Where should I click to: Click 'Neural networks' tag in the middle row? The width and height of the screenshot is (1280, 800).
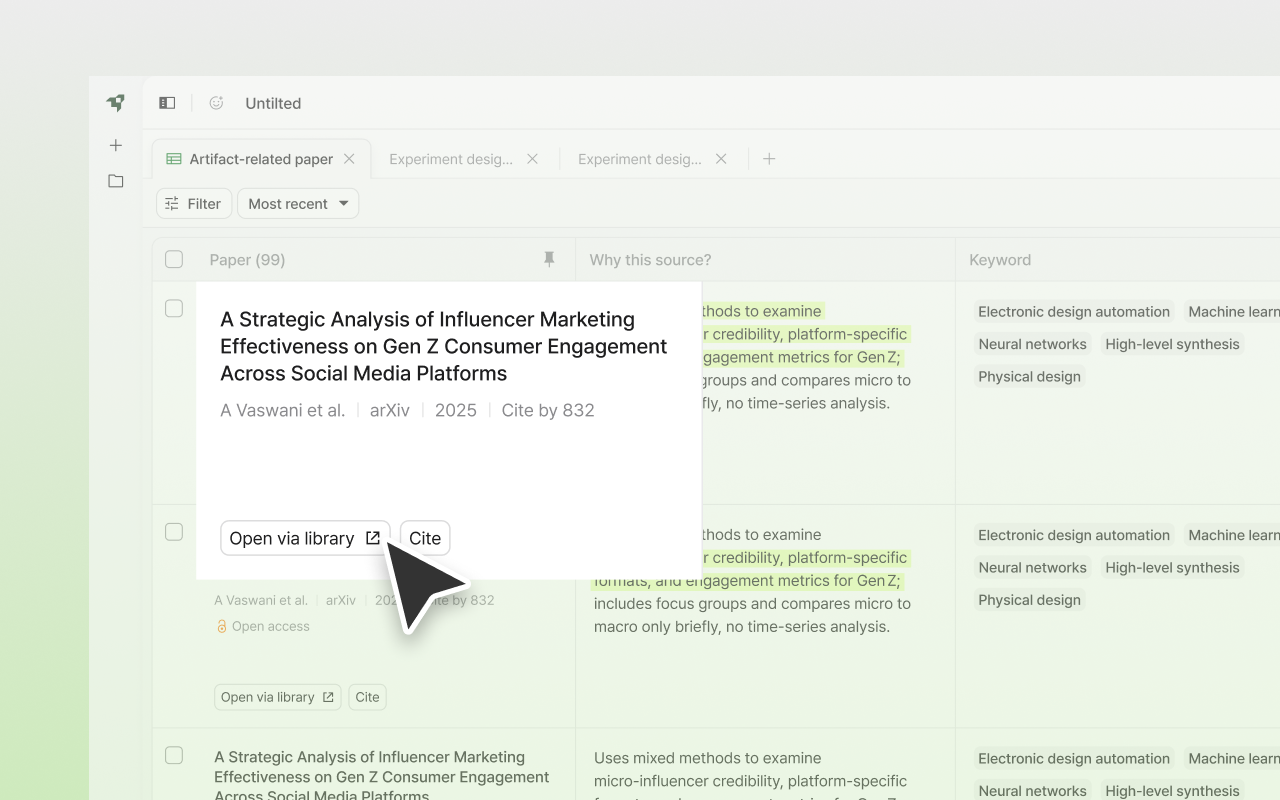click(x=1033, y=567)
